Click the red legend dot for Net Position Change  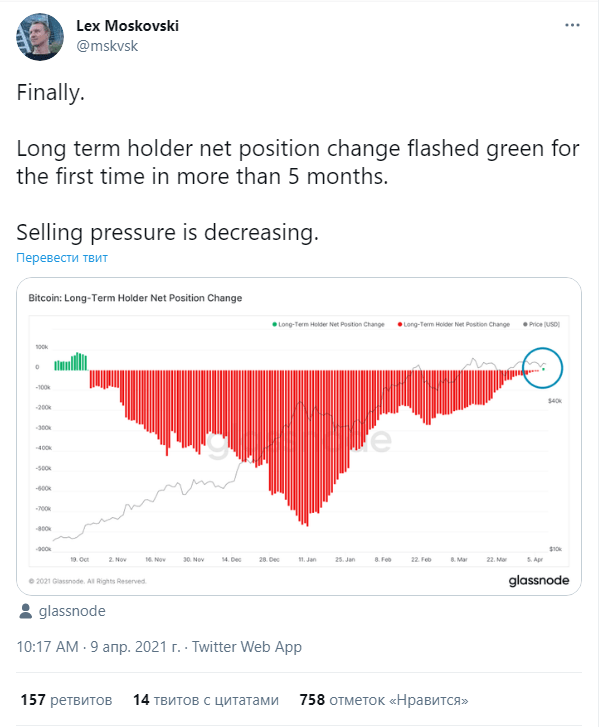pos(400,324)
